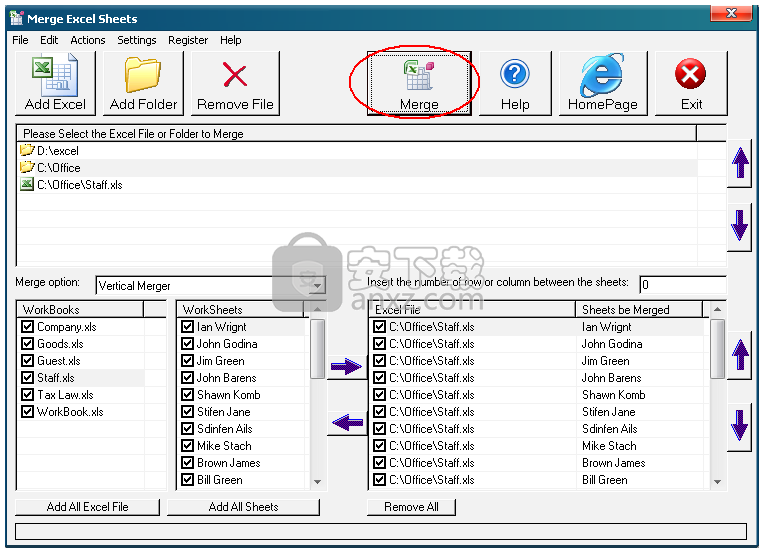This screenshot has height=548, width=761.
Task: Select Stifen Jane in merged sheets list
Action: (609, 412)
